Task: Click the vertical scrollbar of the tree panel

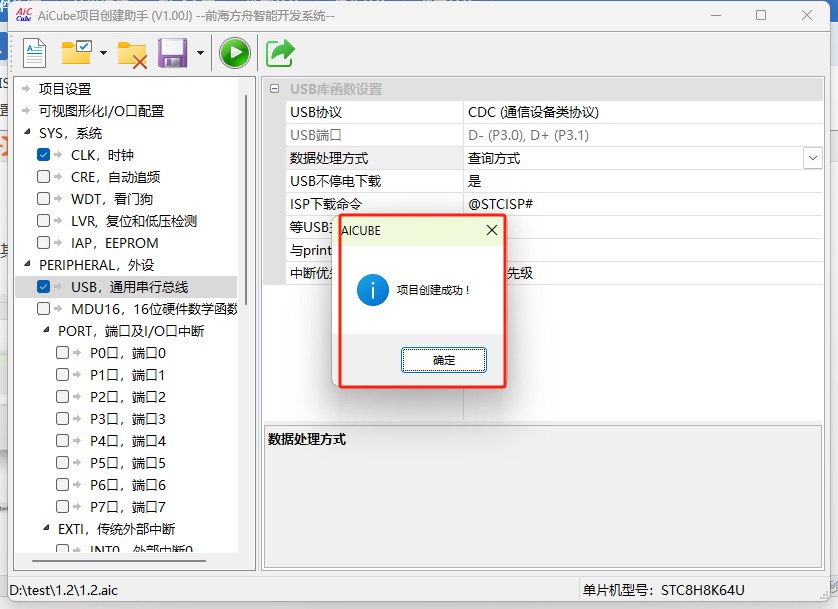Action: [x=246, y=200]
